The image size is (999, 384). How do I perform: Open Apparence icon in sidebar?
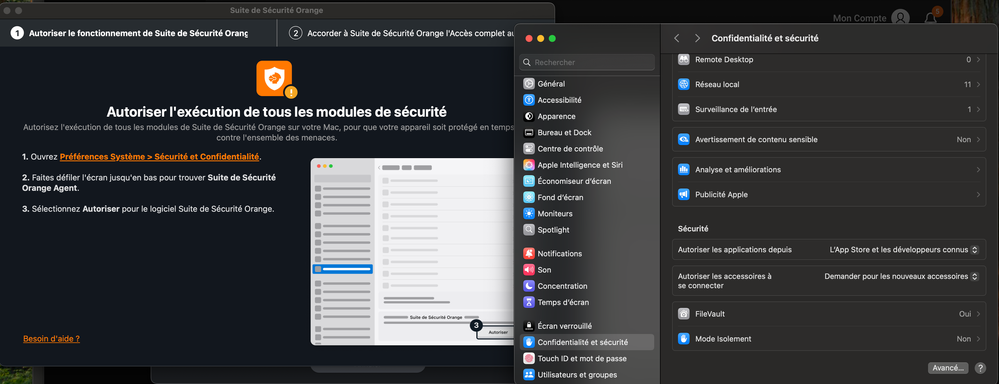528,117
